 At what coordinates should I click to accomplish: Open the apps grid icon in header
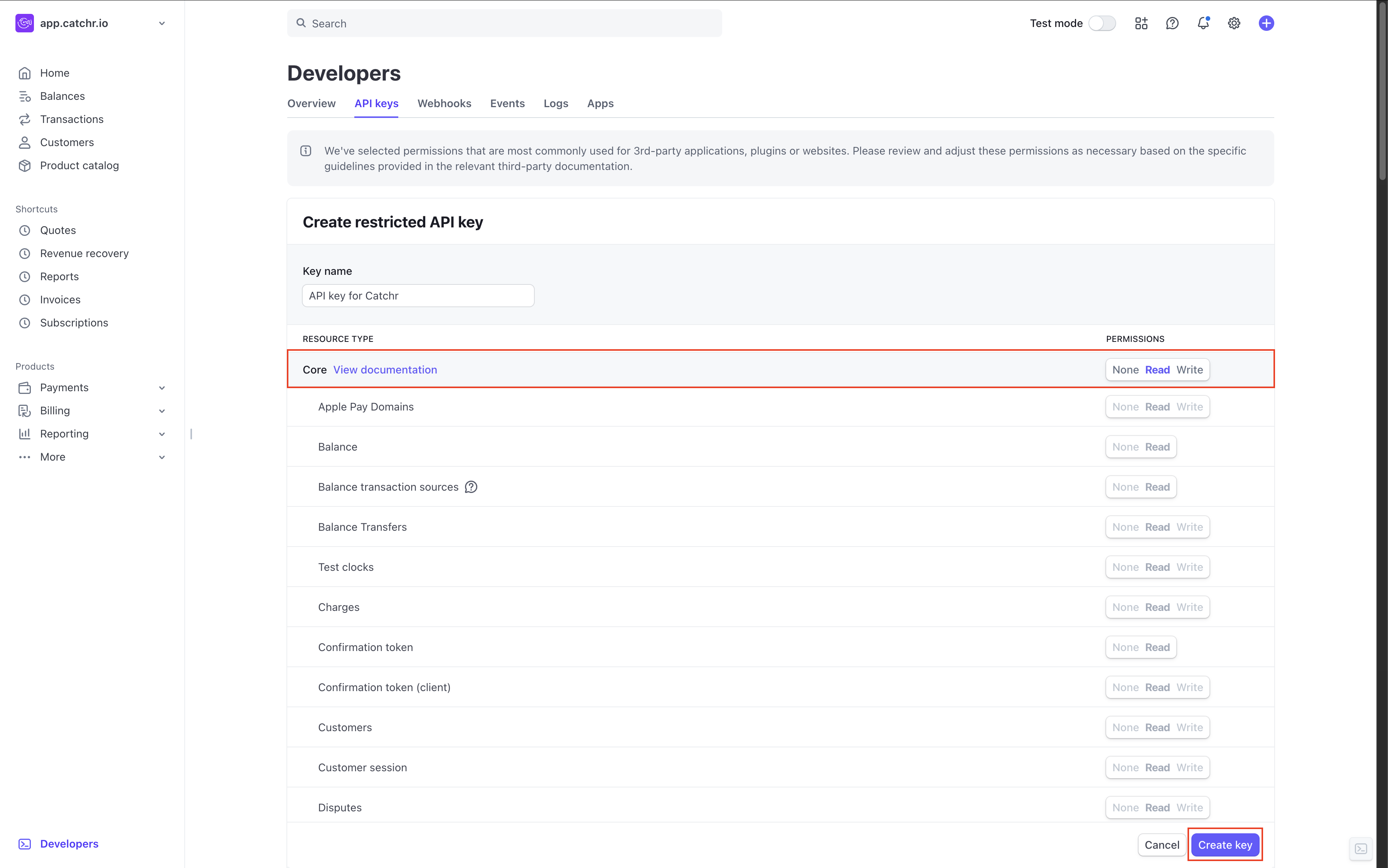[x=1141, y=23]
